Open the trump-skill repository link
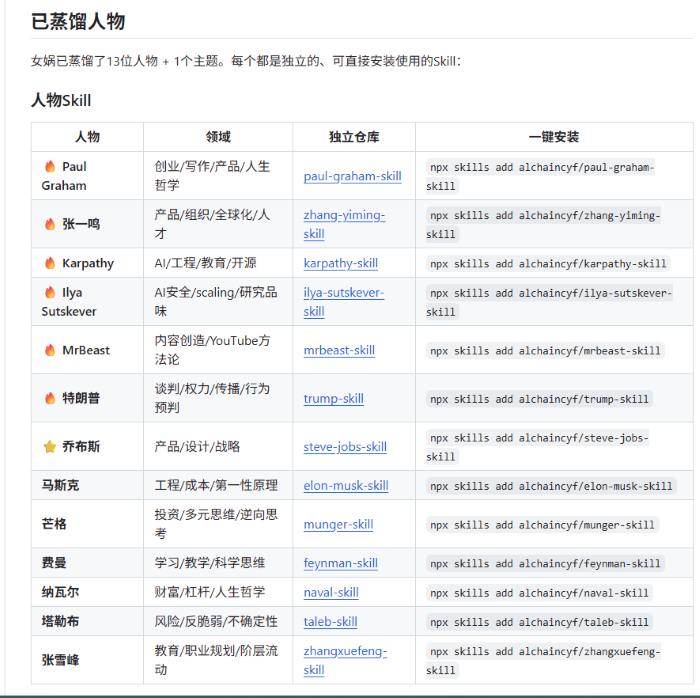700x698 pixels. (x=333, y=399)
